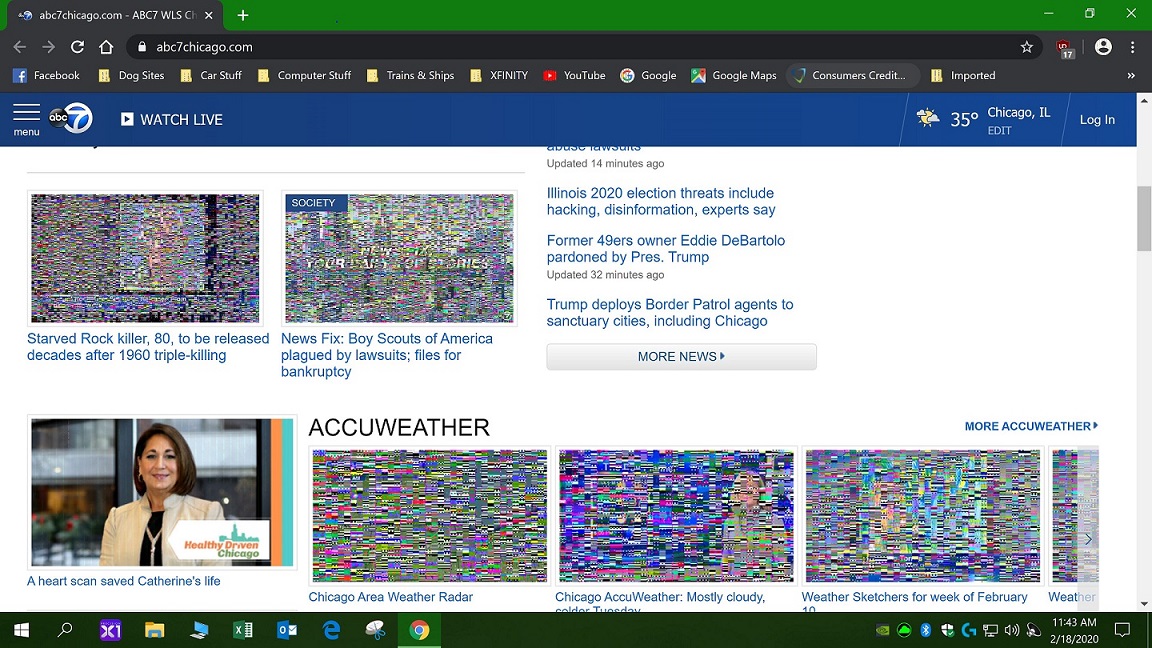Open the ABC7 hamburger menu
1152x648 pixels.
coord(26,119)
